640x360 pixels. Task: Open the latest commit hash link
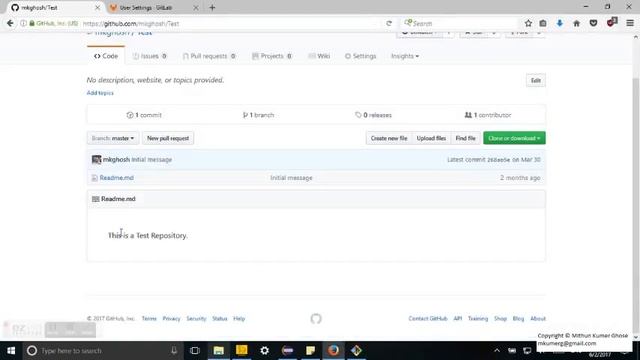pos(498,160)
